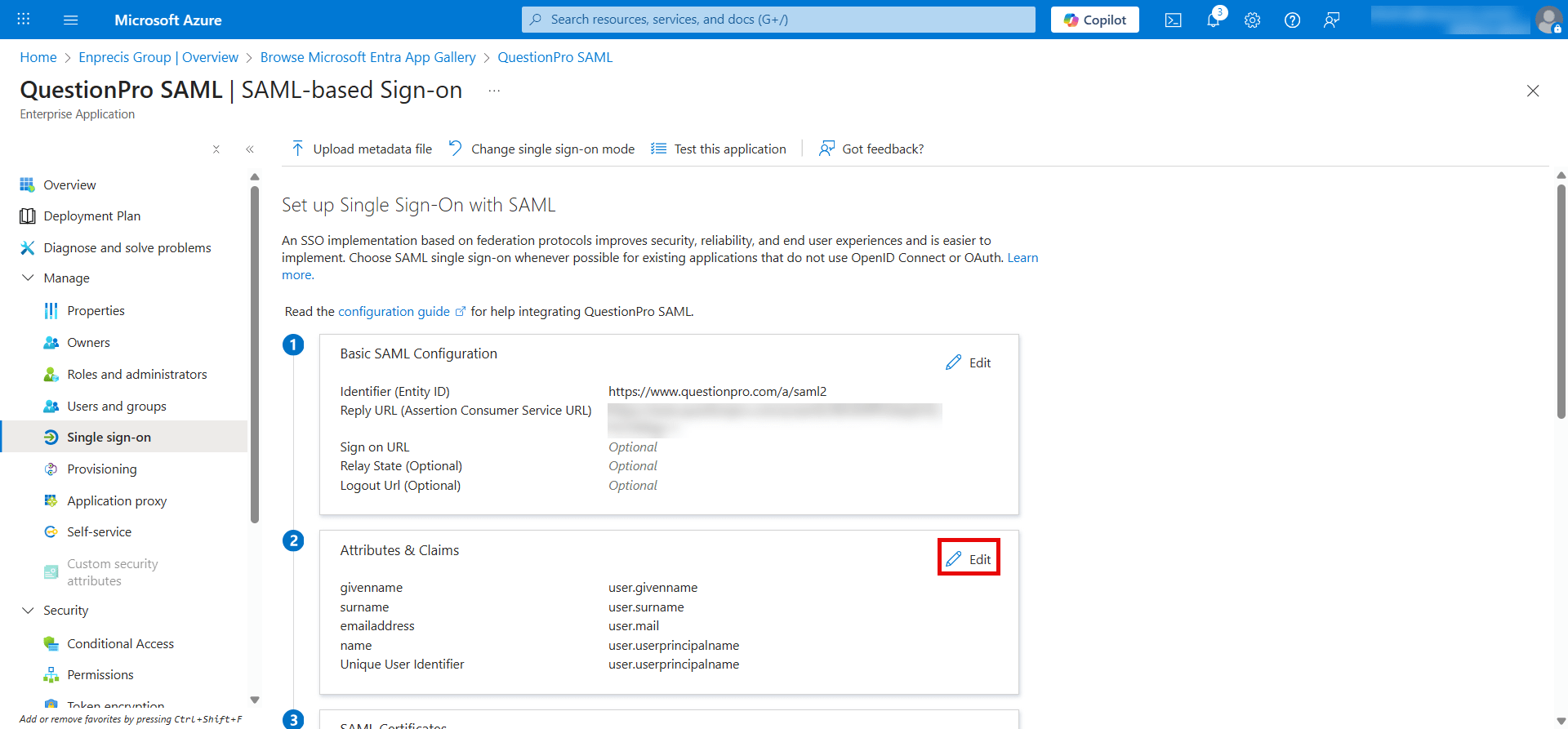Click the sidebar scrollbar down arrow
Screen dimensions: 1568x729
pyautogui.click(x=255, y=700)
